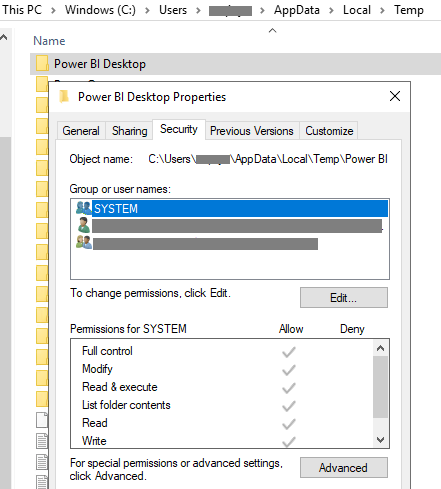This screenshot has width=441, height=489.
Task: Click the SYSTEM group users icon
Action: [83, 208]
